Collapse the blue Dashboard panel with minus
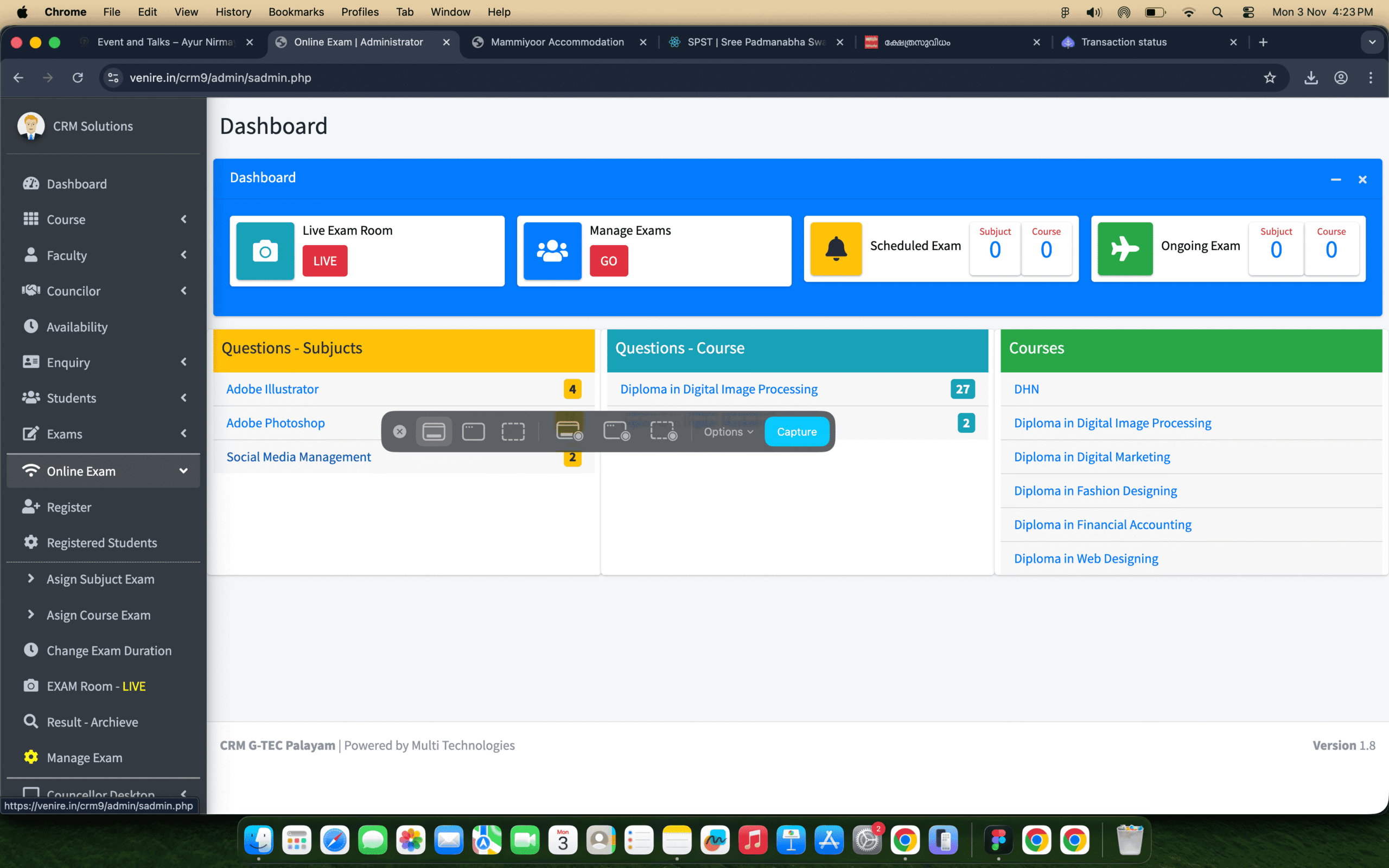The image size is (1389, 868). pos(1336,180)
